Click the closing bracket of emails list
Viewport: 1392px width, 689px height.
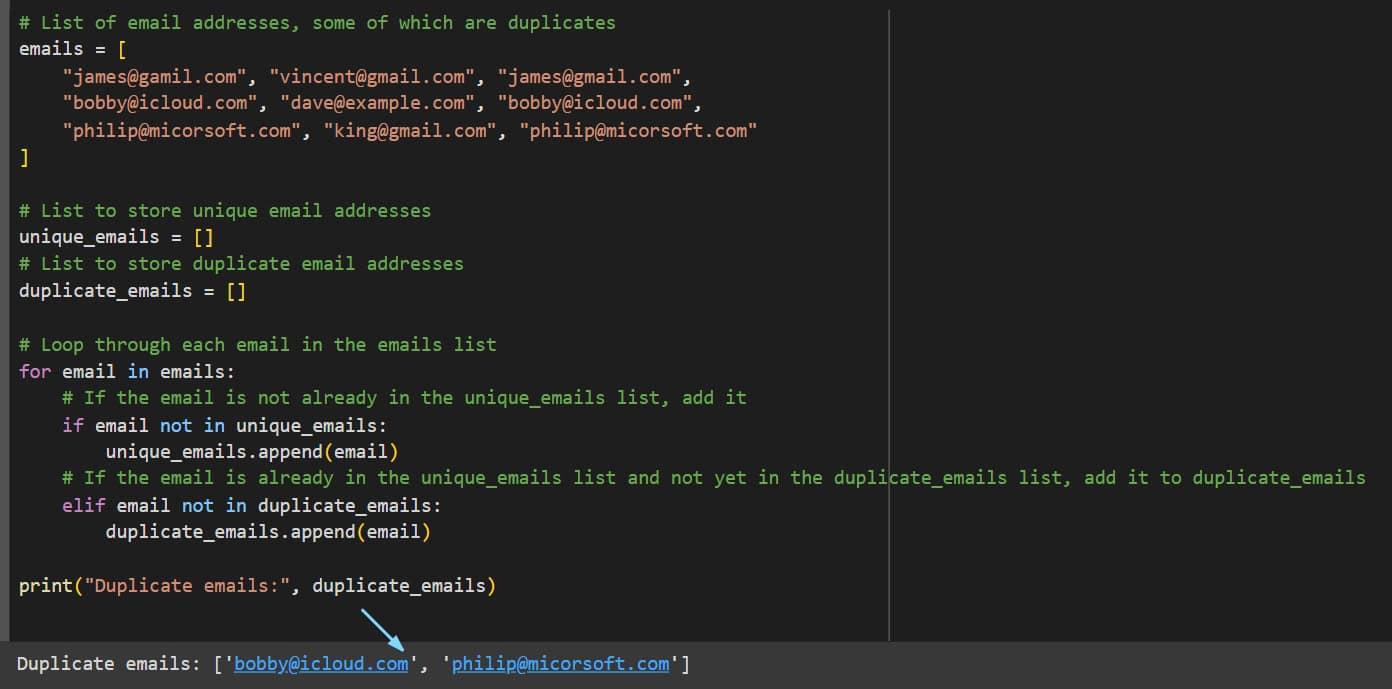coord(23,157)
